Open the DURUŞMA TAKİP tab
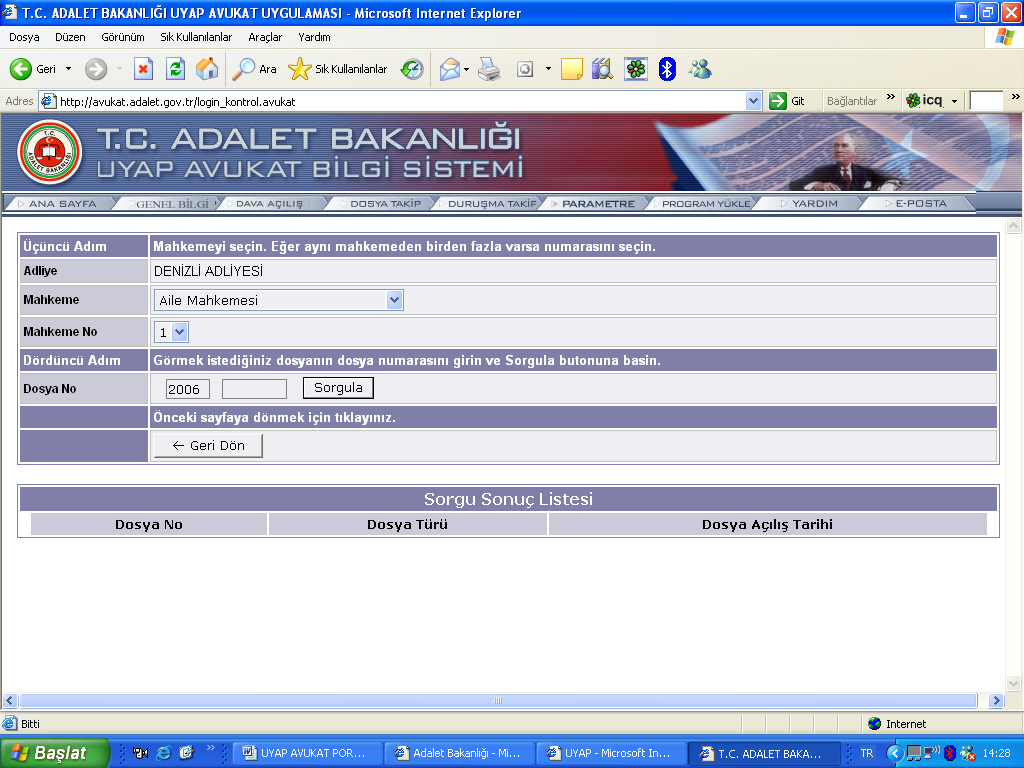 click(x=491, y=204)
